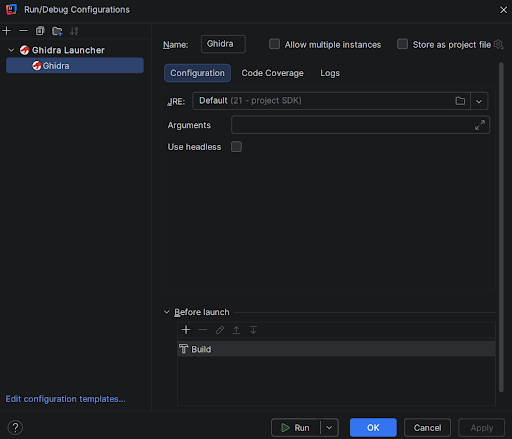Enable Allow multiple instances

[274, 44]
